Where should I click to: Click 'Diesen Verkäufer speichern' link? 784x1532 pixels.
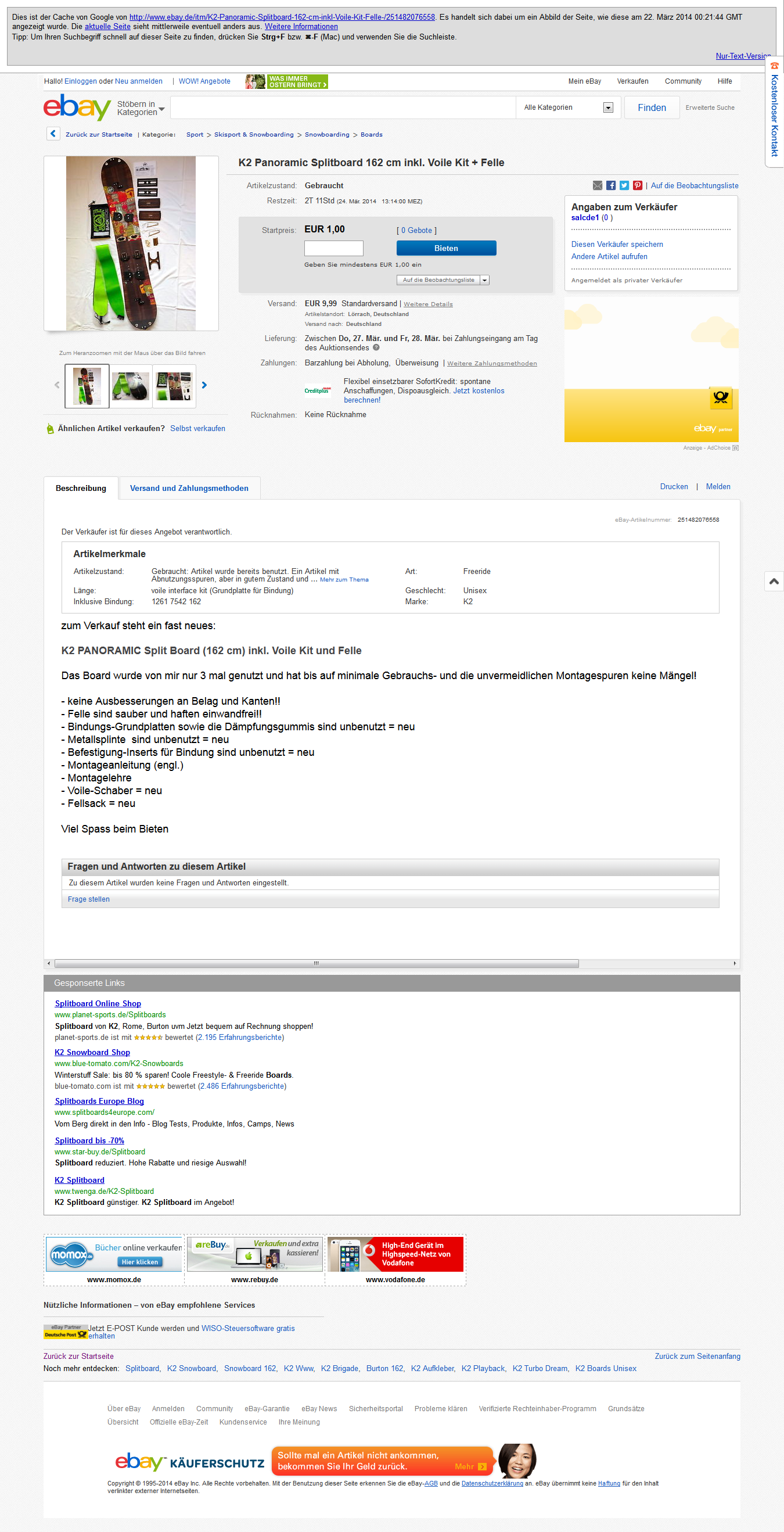tap(617, 245)
